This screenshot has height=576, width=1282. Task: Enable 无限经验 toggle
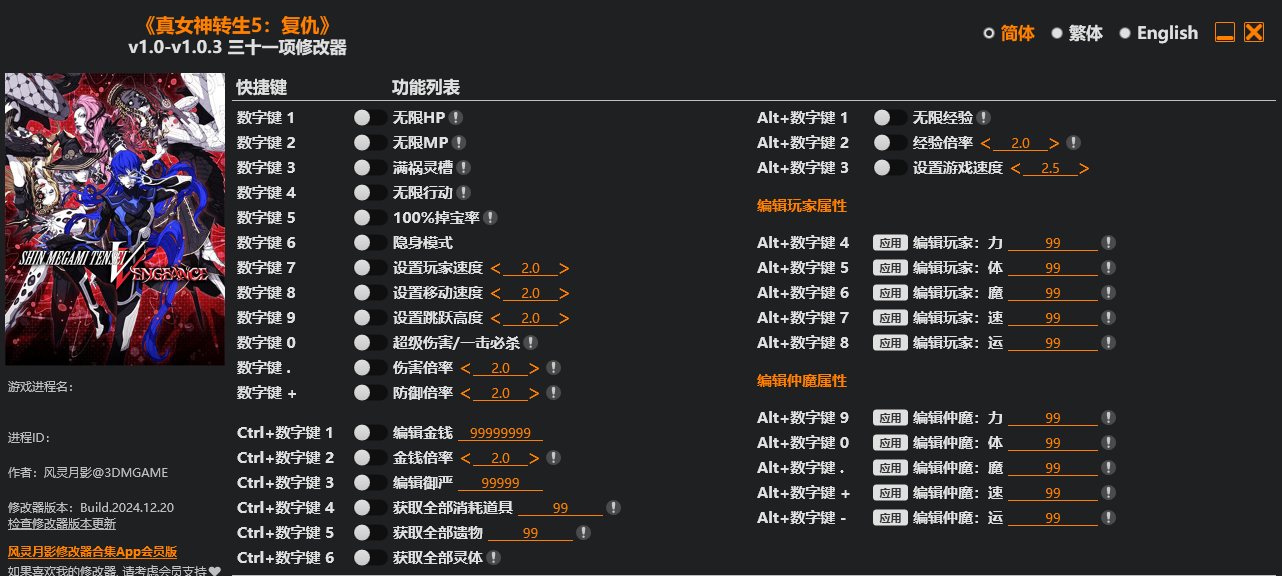coord(890,118)
